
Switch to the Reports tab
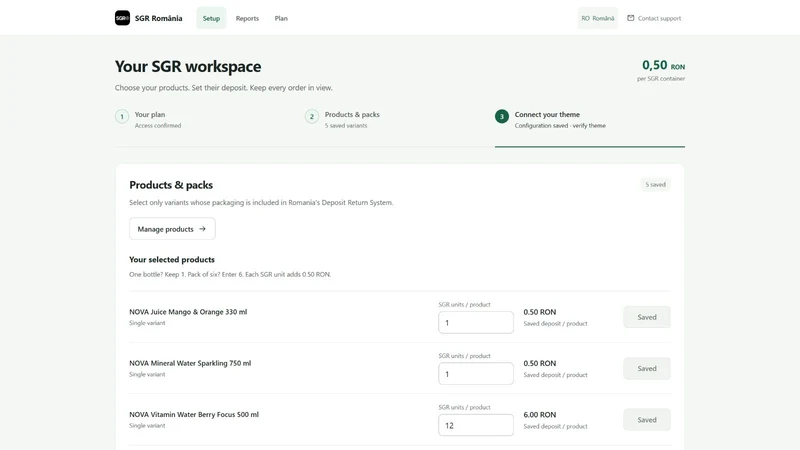(247, 18)
